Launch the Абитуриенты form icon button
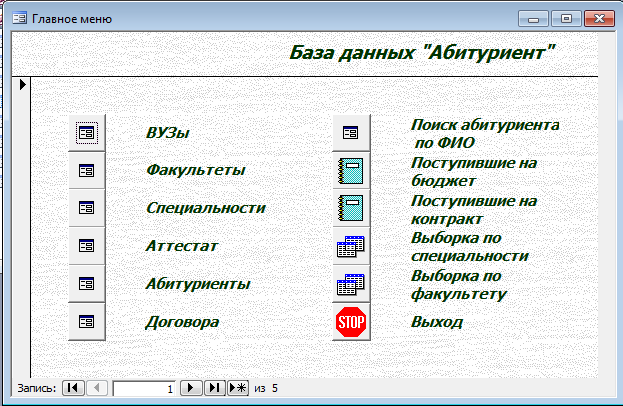This screenshot has height=406, width=623. 87,284
